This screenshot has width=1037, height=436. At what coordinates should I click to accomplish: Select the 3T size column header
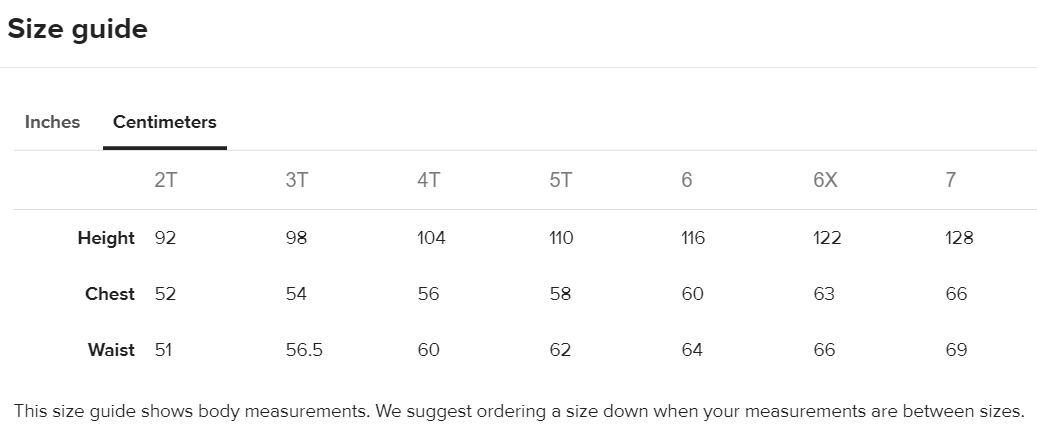tap(297, 180)
